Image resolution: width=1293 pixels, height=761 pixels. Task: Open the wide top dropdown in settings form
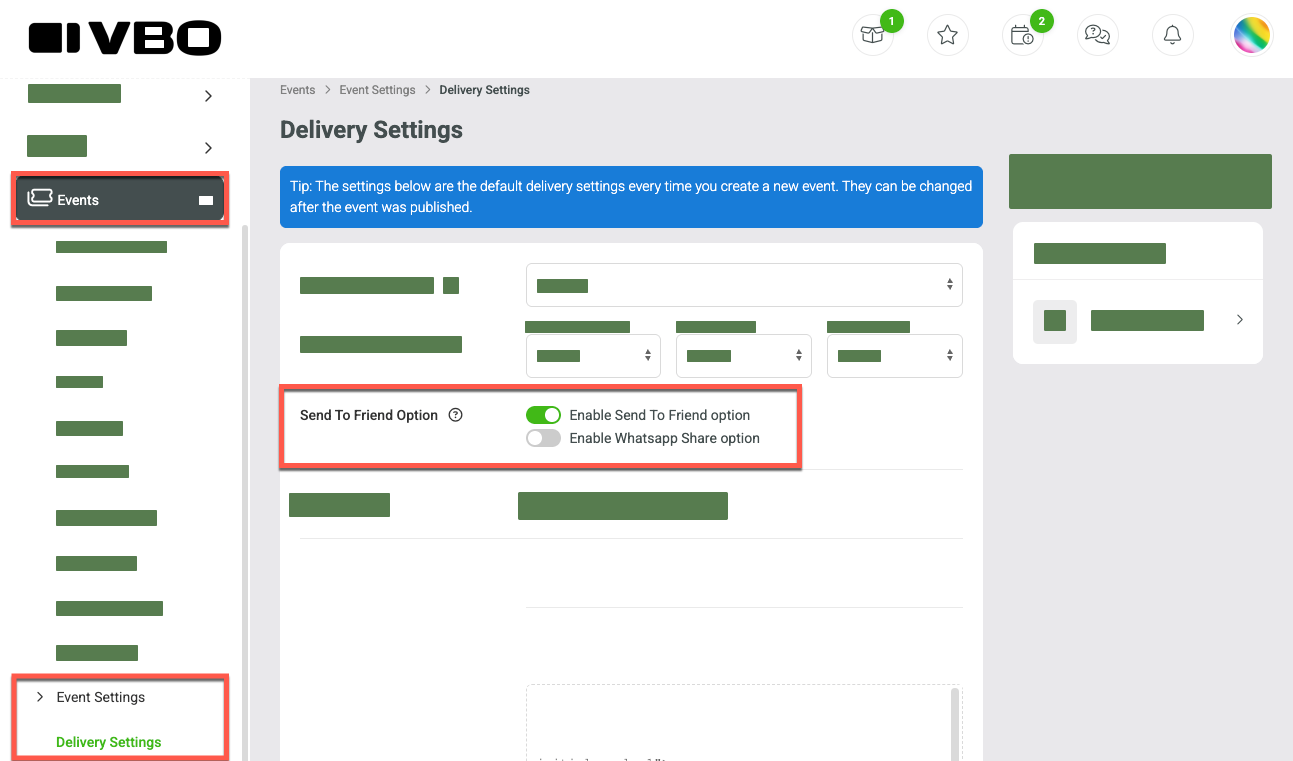click(x=744, y=285)
